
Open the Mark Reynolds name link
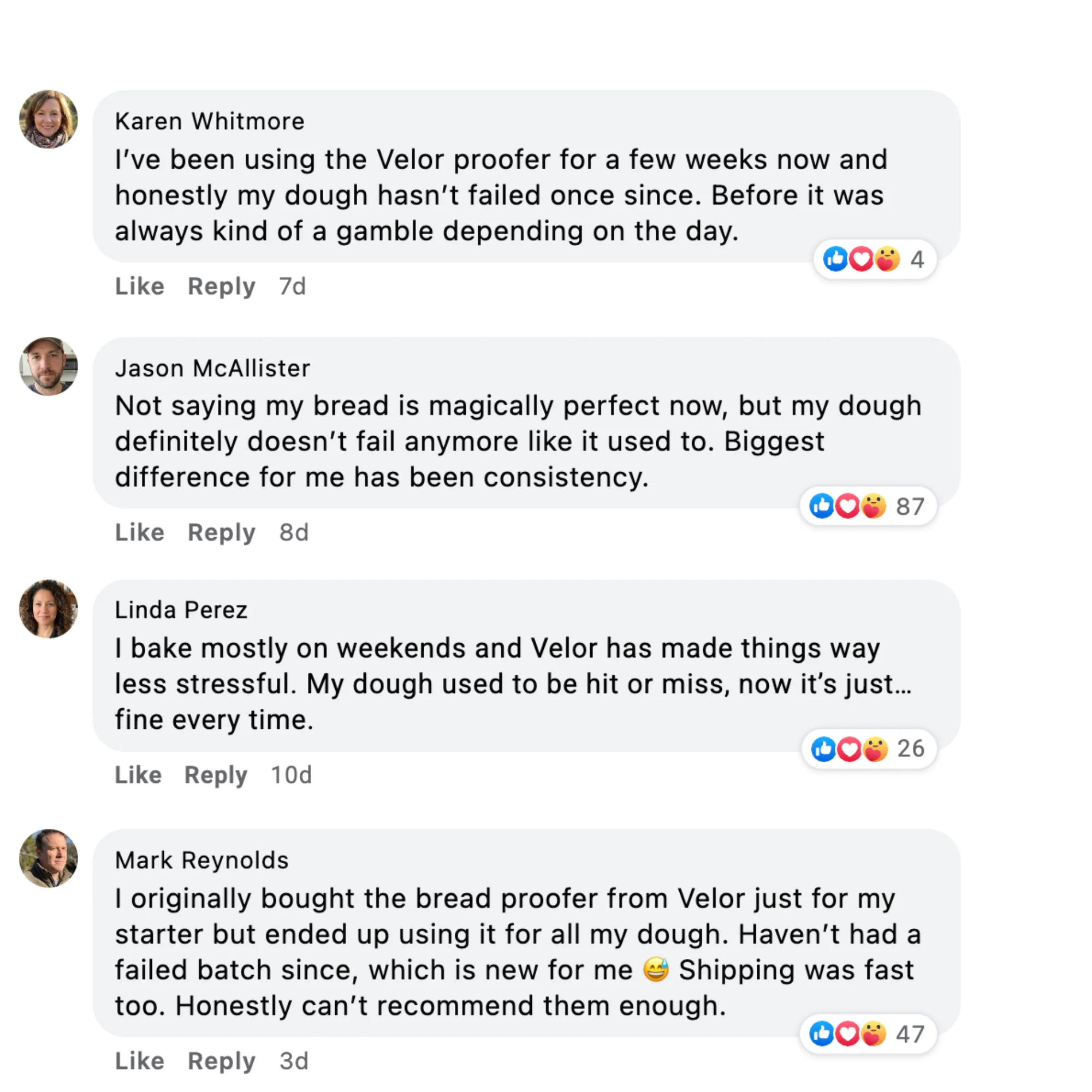coord(202,860)
